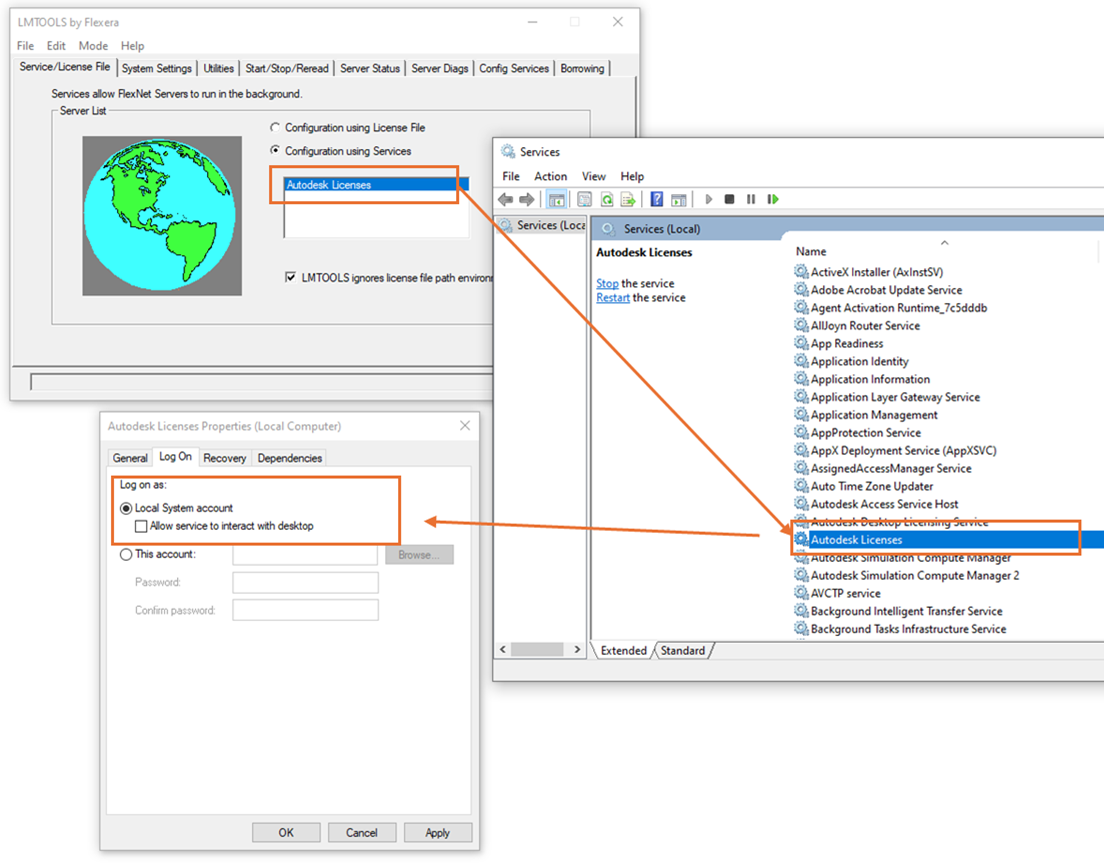This screenshot has width=1104, height=863.
Task: Select Autodesk Licenses row in Services list
Action: pyautogui.click(x=947, y=539)
